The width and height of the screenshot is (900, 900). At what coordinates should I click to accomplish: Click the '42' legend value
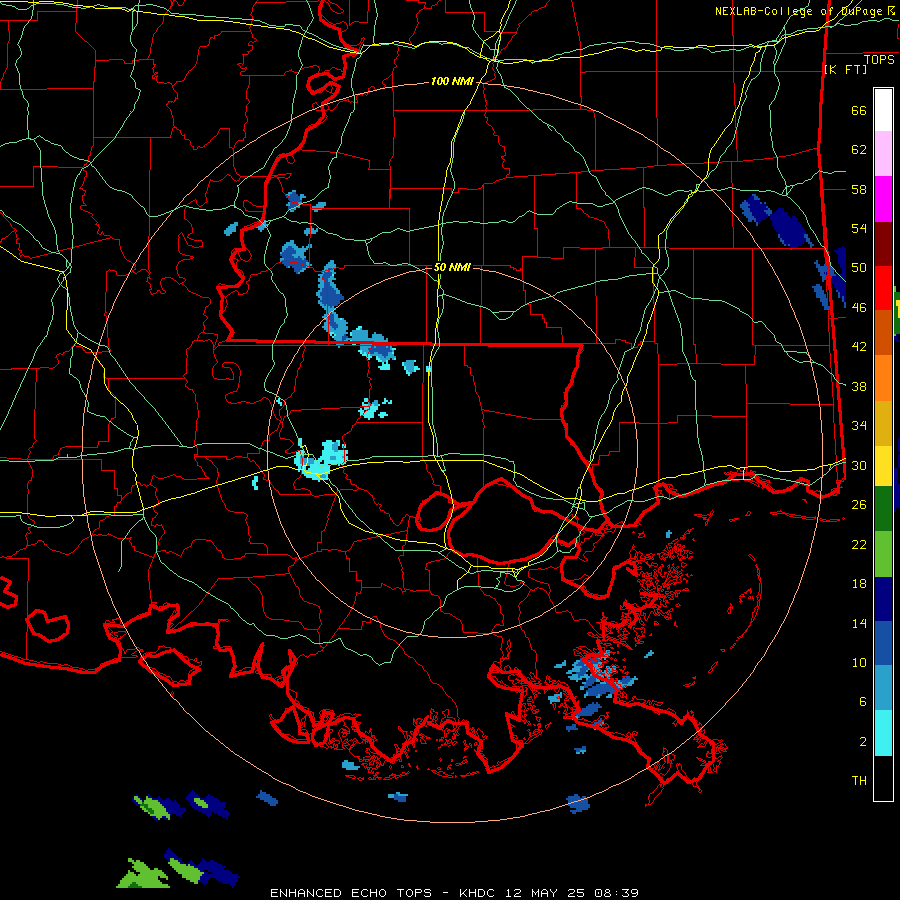(859, 347)
